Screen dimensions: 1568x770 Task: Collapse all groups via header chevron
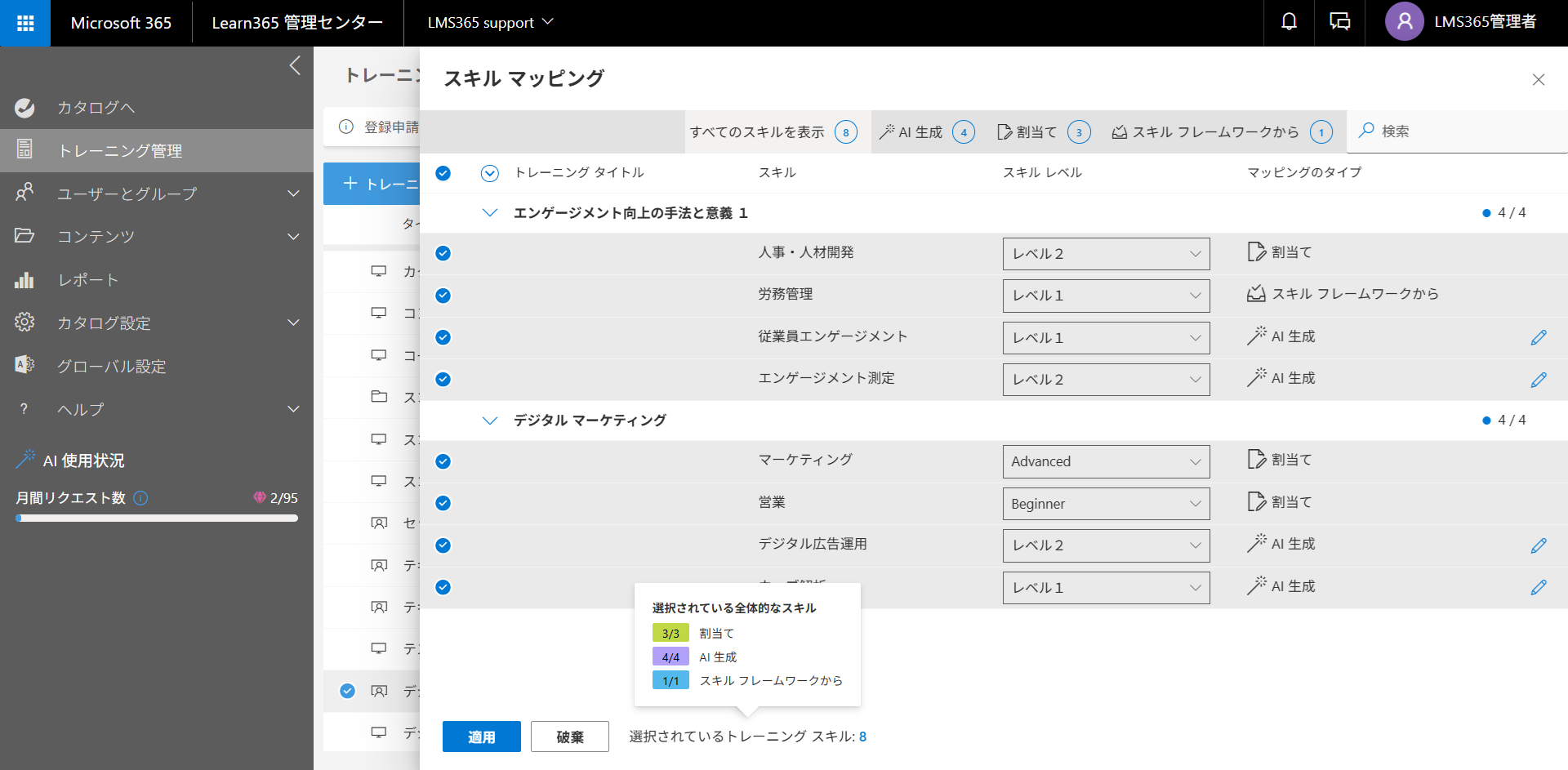490,173
